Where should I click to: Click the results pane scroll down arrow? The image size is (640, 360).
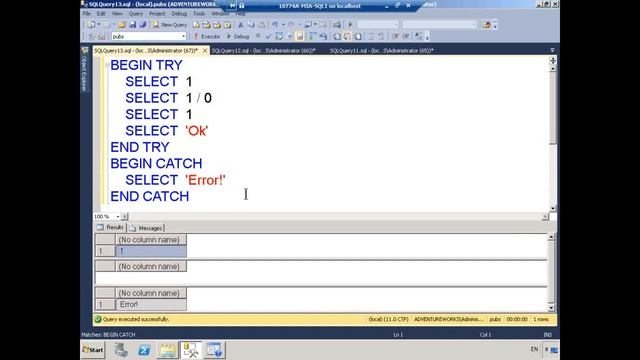[x=551, y=308]
